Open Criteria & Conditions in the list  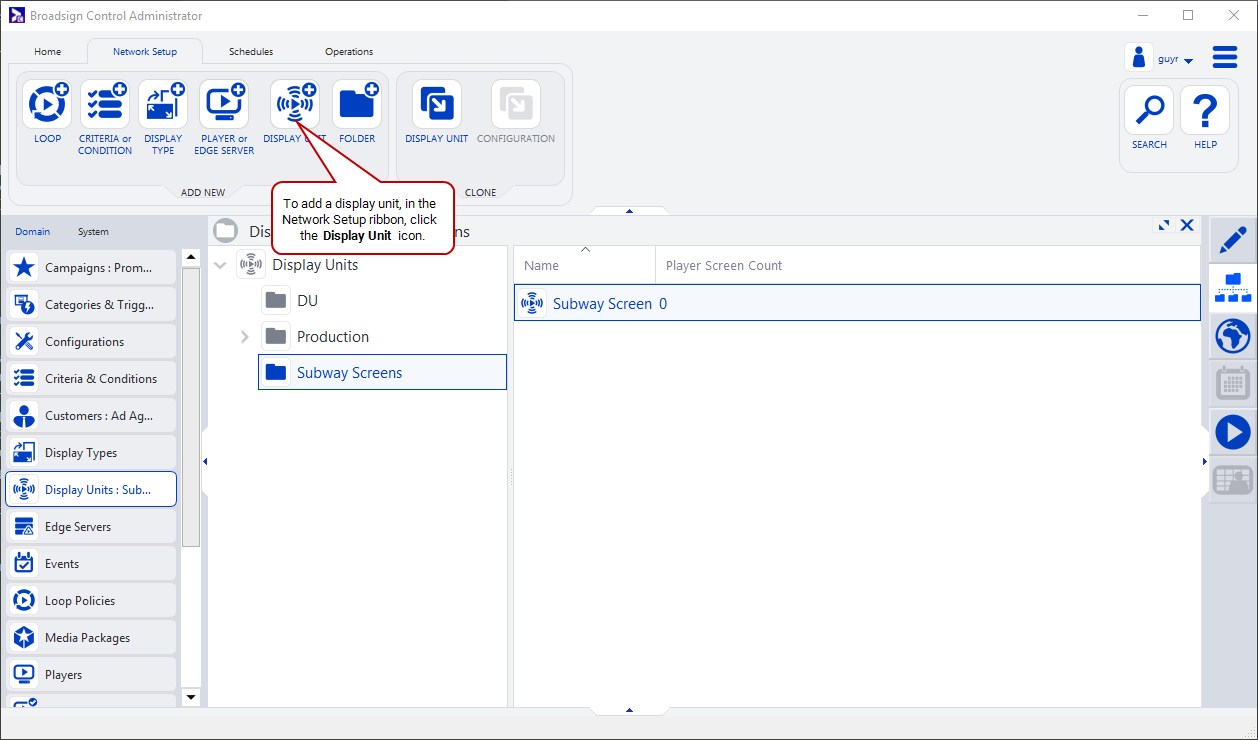tap(92, 379)
